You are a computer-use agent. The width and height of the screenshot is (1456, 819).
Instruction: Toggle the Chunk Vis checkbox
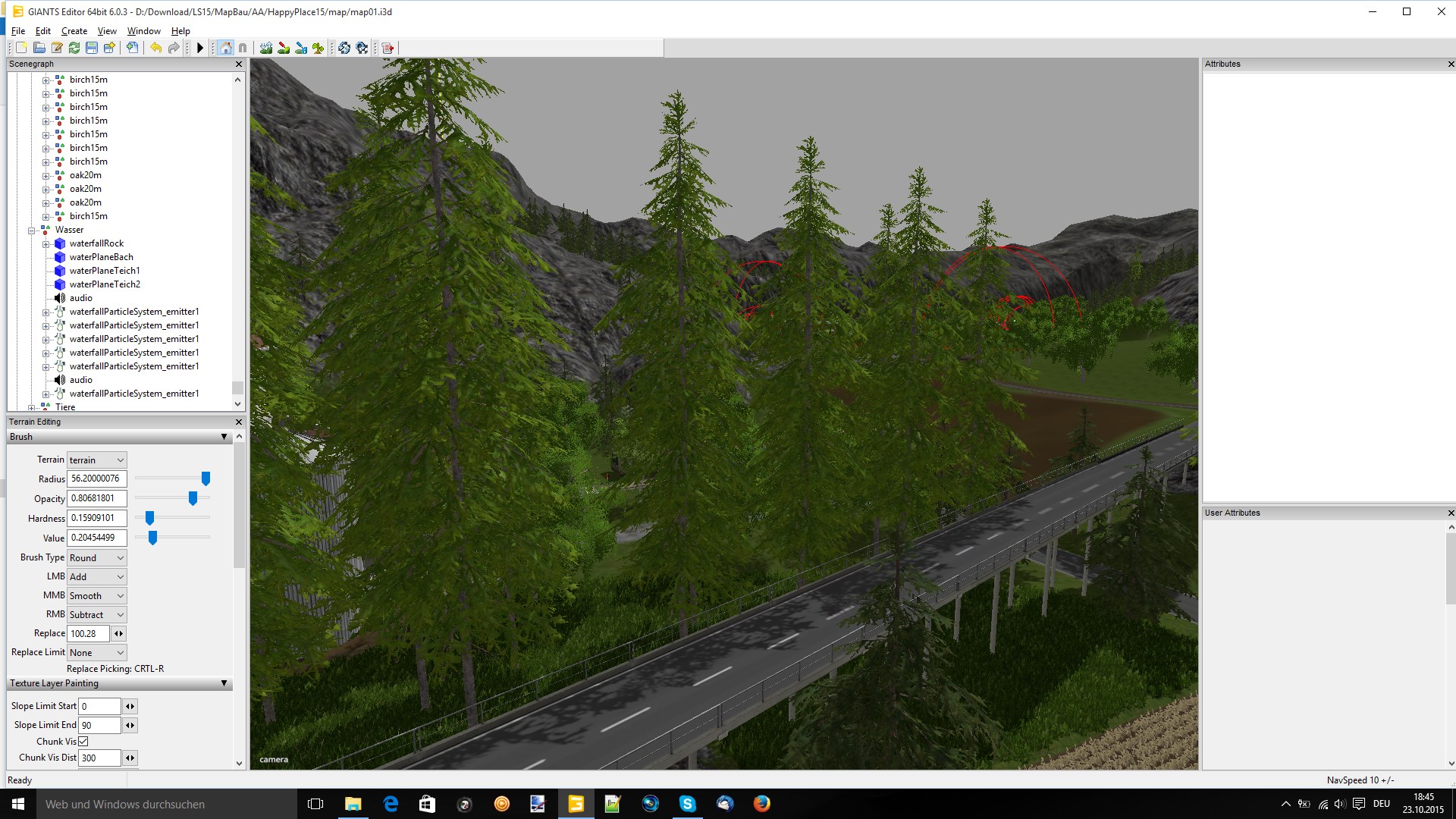pos(83,741)
